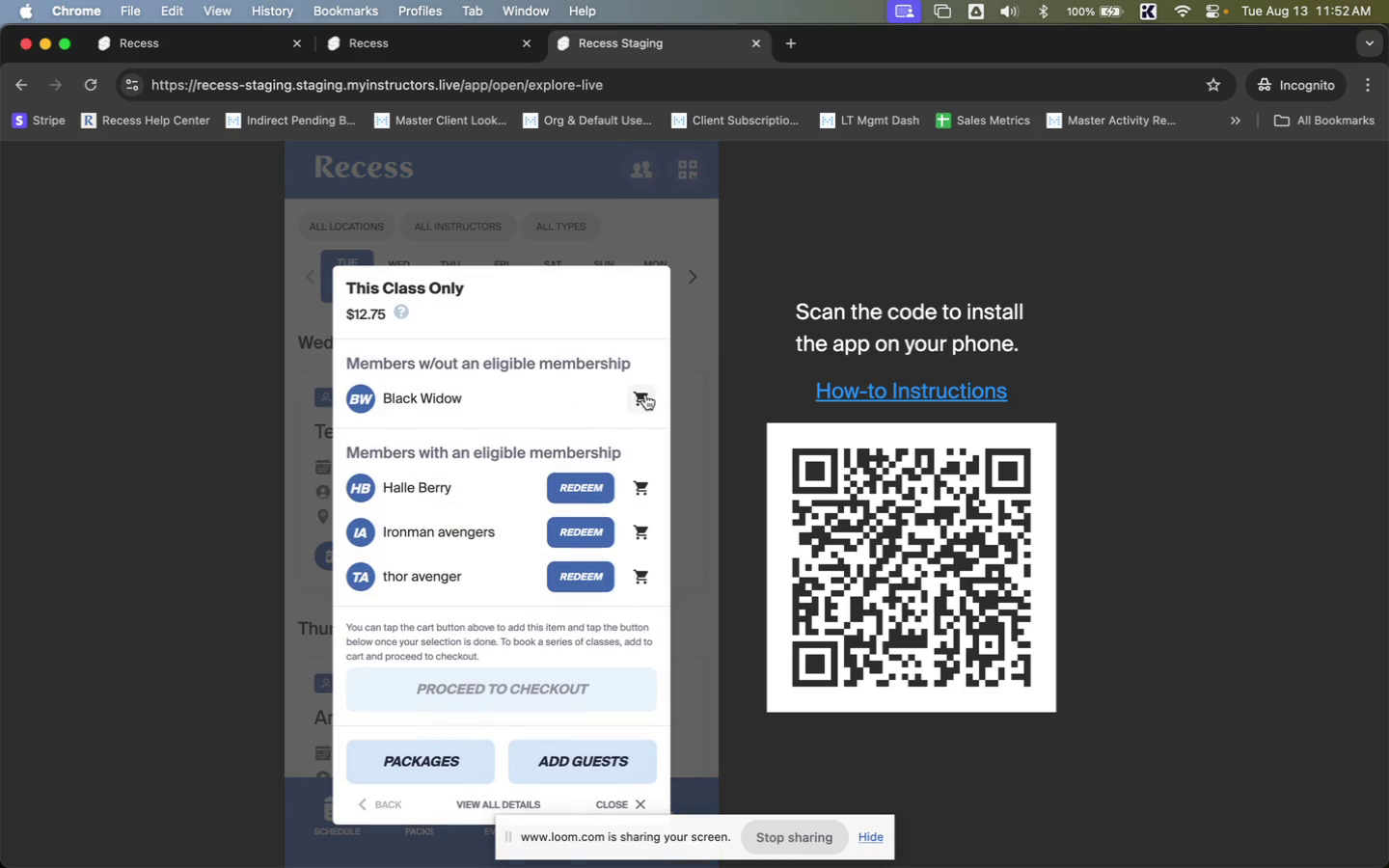1389x868 pixels.
Task: Open a new browser tab
Action: point(791,43)
